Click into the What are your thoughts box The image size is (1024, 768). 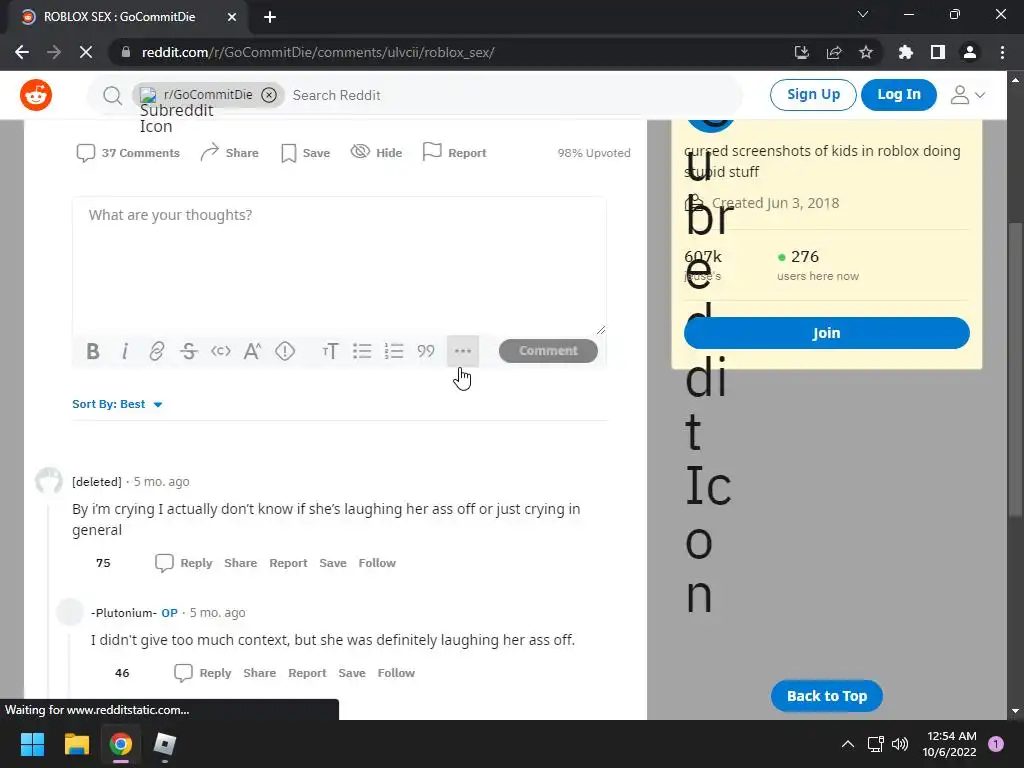(339, 266)
